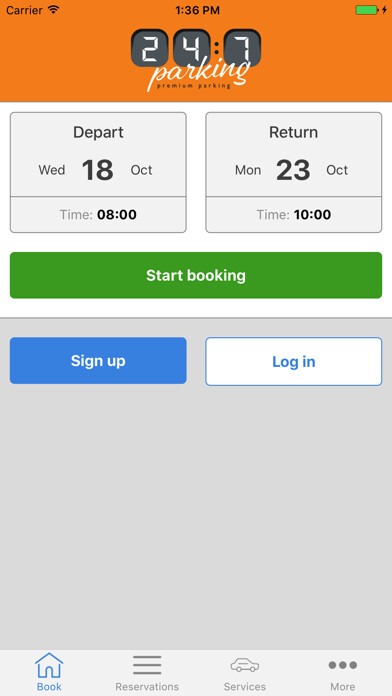Tap the battery status icon

pyautogui.click(x=367, y=10)
